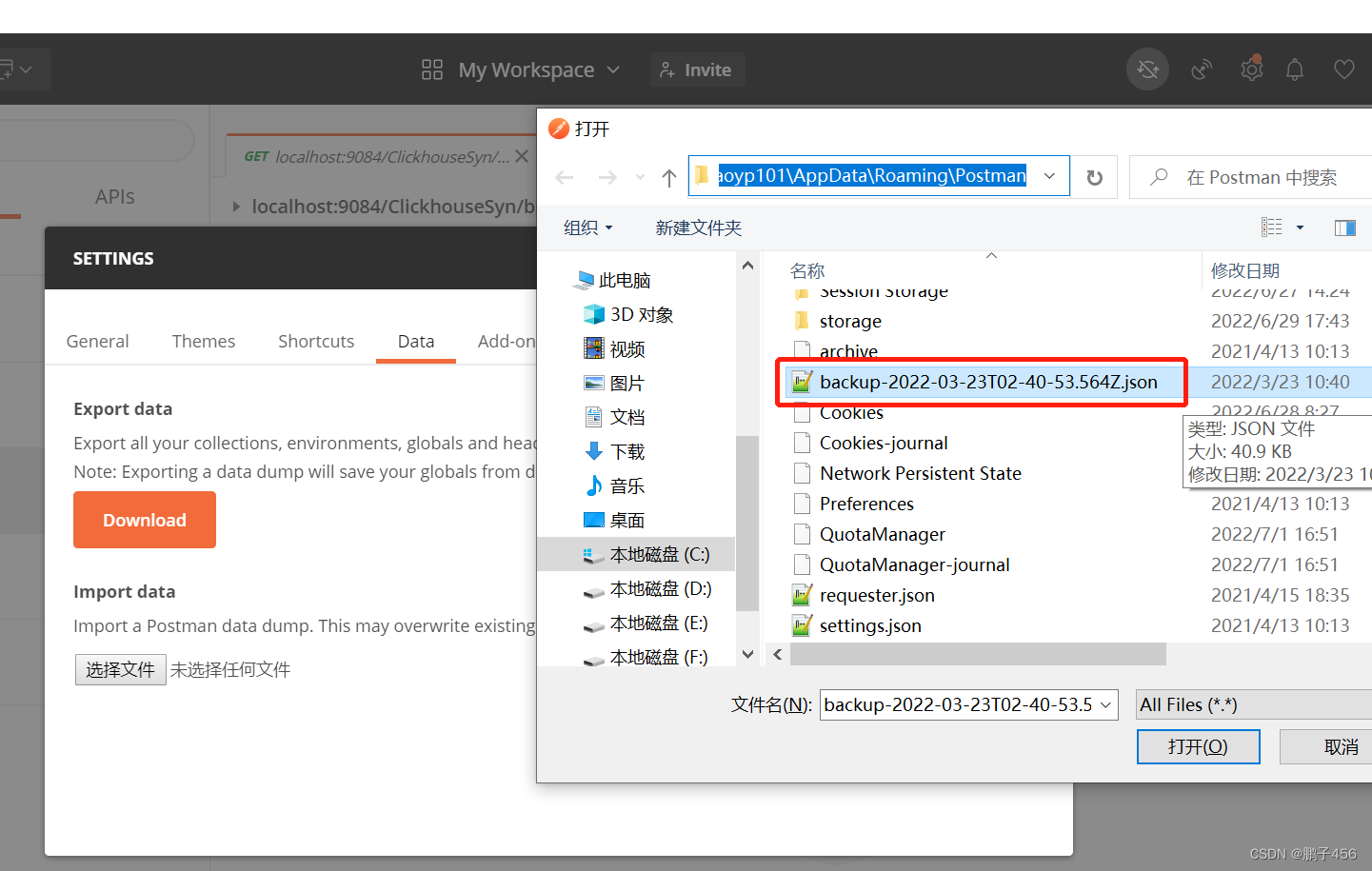The width and height of the screenshot is (1372, 871).
Task: Click 打开(O) to open the file
Action: pyautogui.click(x=1199, y=747)
